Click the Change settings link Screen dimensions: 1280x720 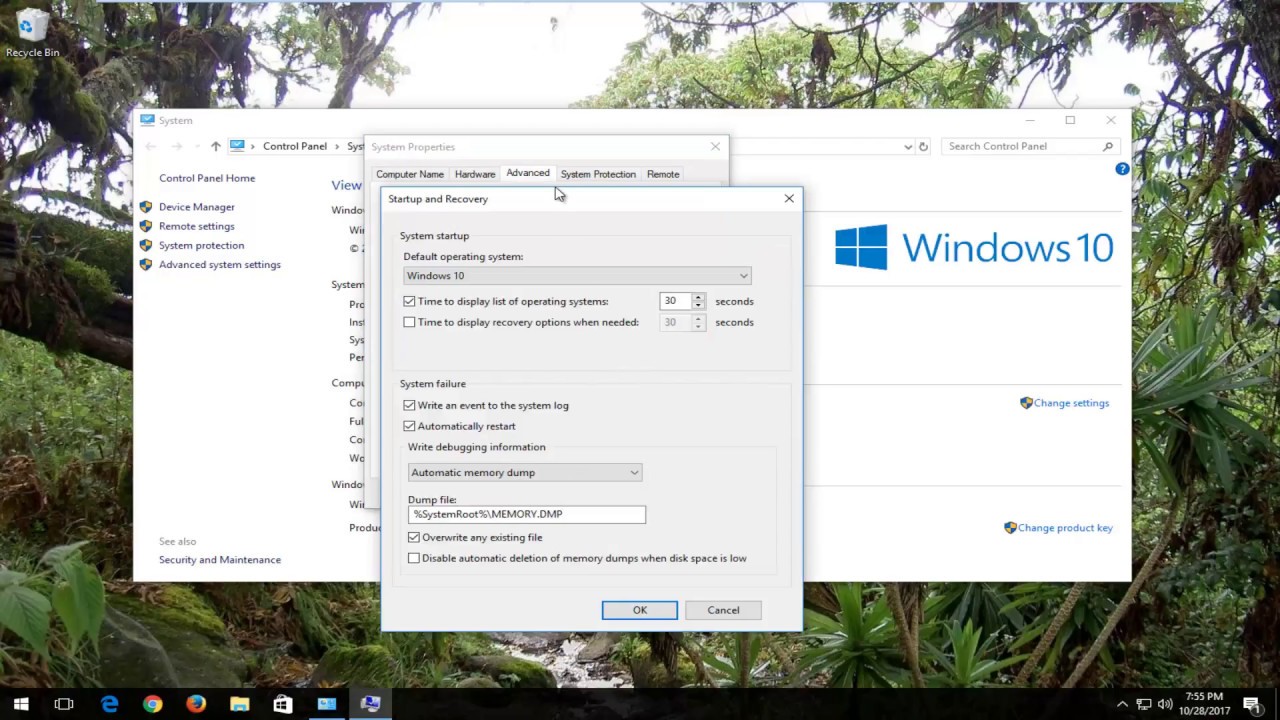tap(1071, 403)
